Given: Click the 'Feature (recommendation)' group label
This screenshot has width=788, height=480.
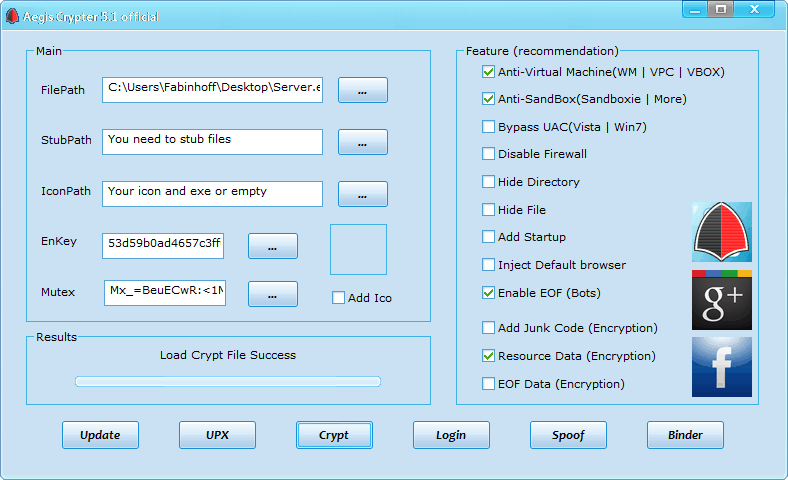Looking at the screenshot, I should [542, 51].
